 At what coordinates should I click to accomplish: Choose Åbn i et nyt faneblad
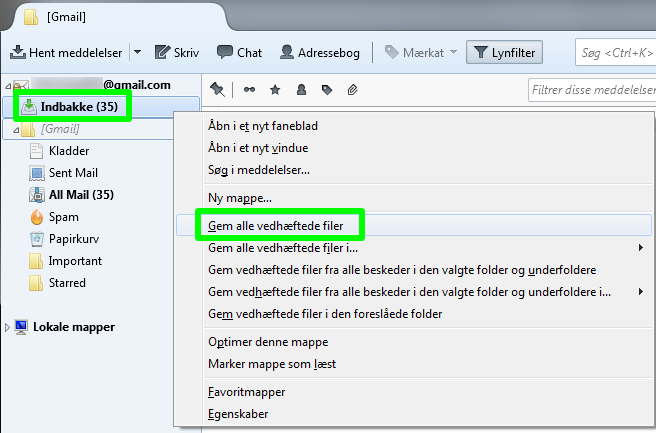pos(263,126)
